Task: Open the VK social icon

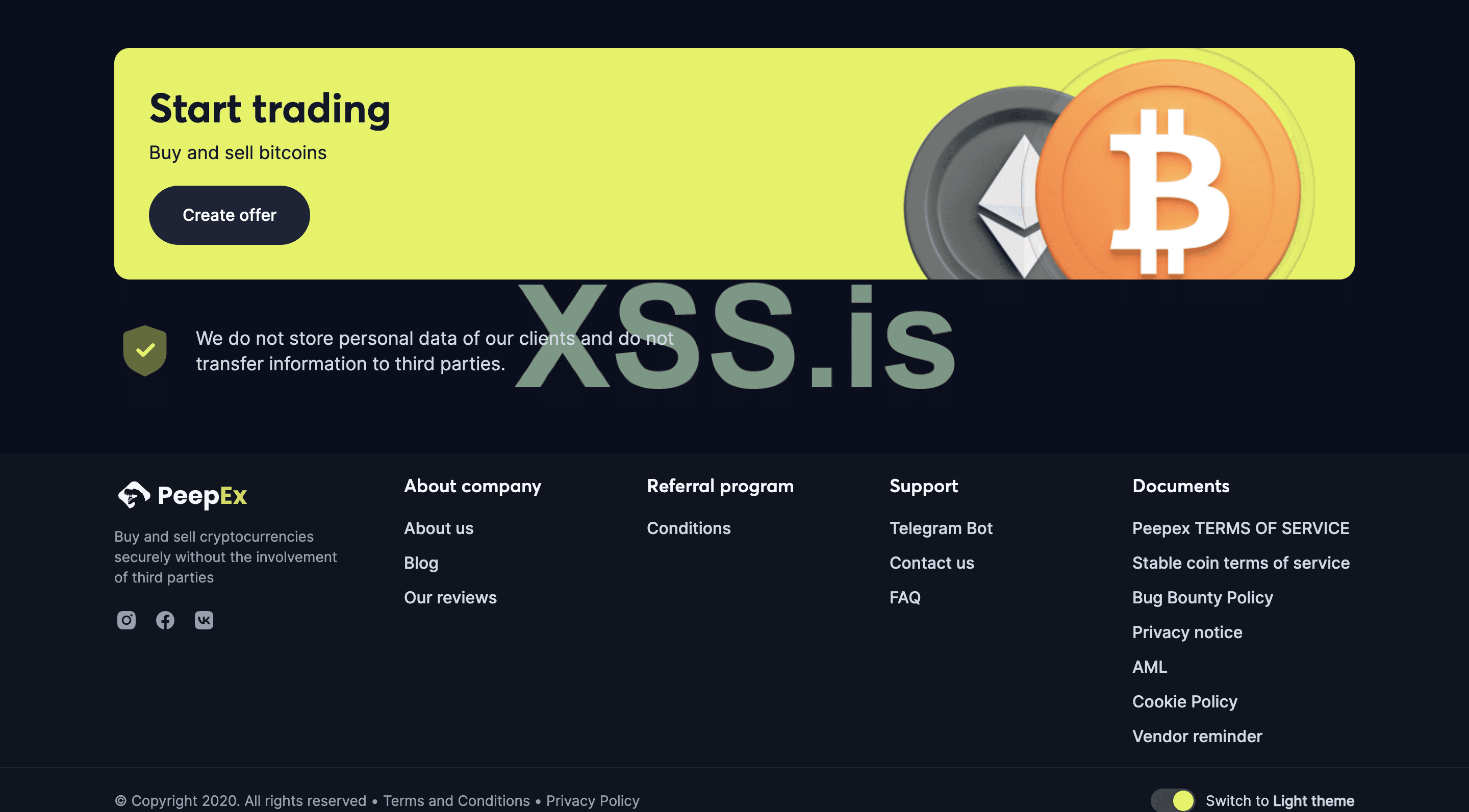Action: click(204, 620)
